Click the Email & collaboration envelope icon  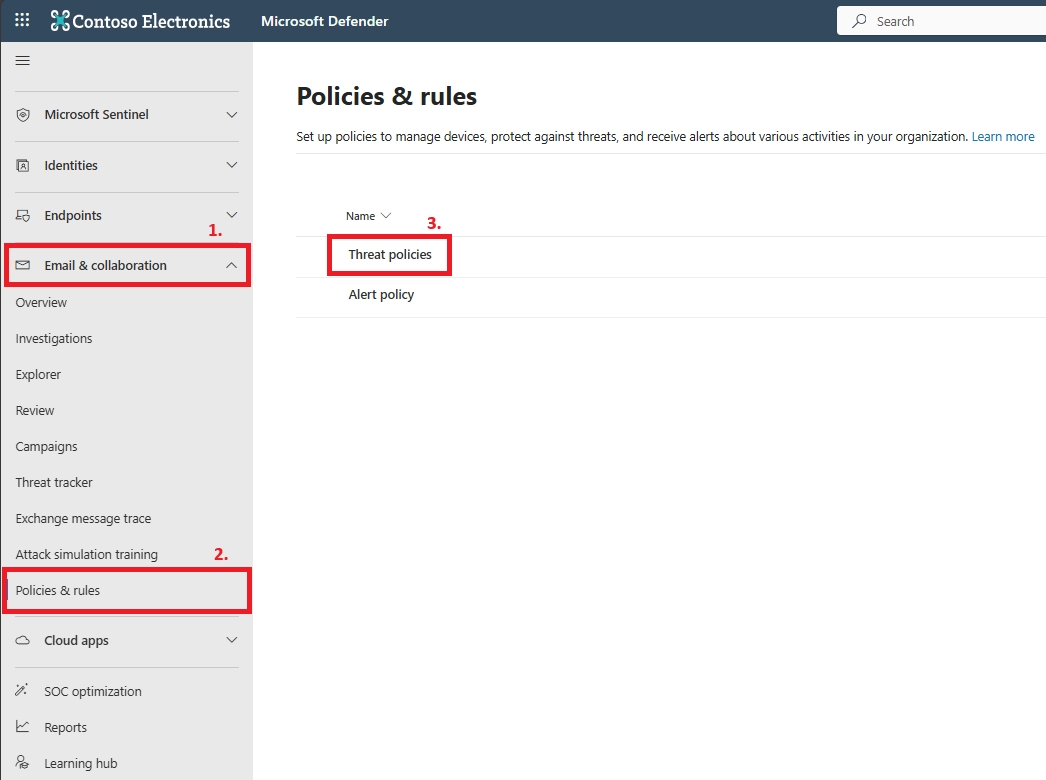coord(22,265)
